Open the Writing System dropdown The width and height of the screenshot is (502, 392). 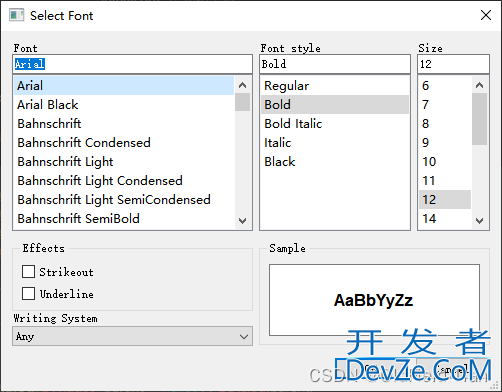132,336
